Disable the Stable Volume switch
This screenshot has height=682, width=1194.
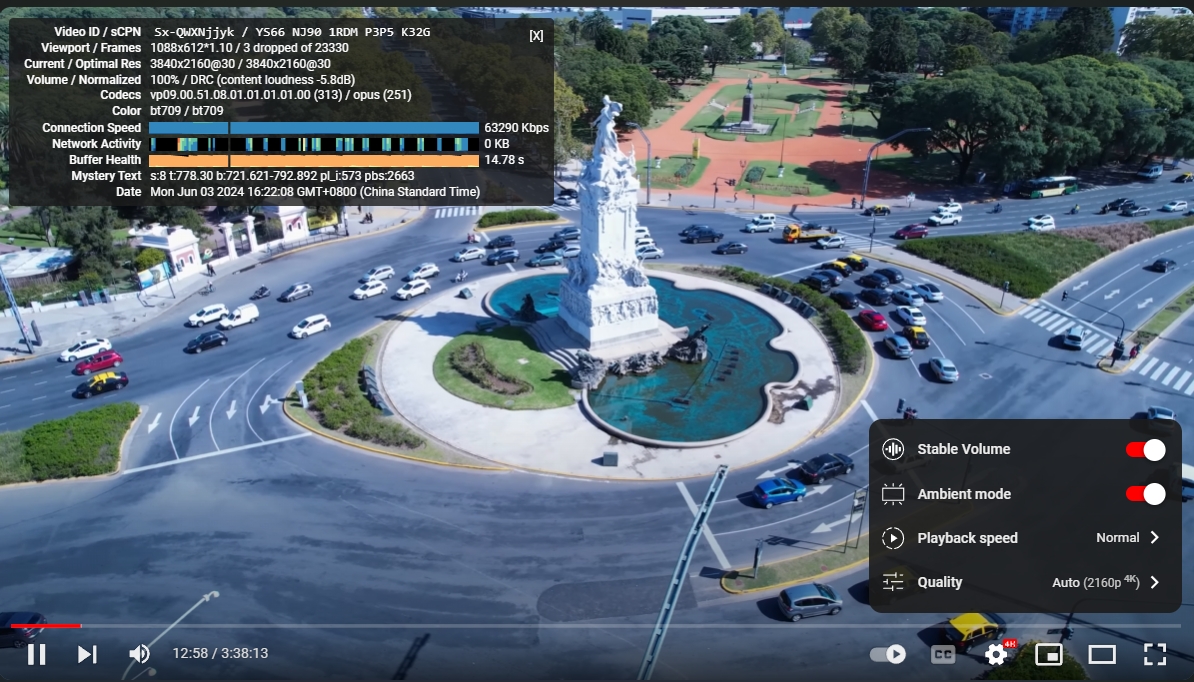[x=1145, y=450]
